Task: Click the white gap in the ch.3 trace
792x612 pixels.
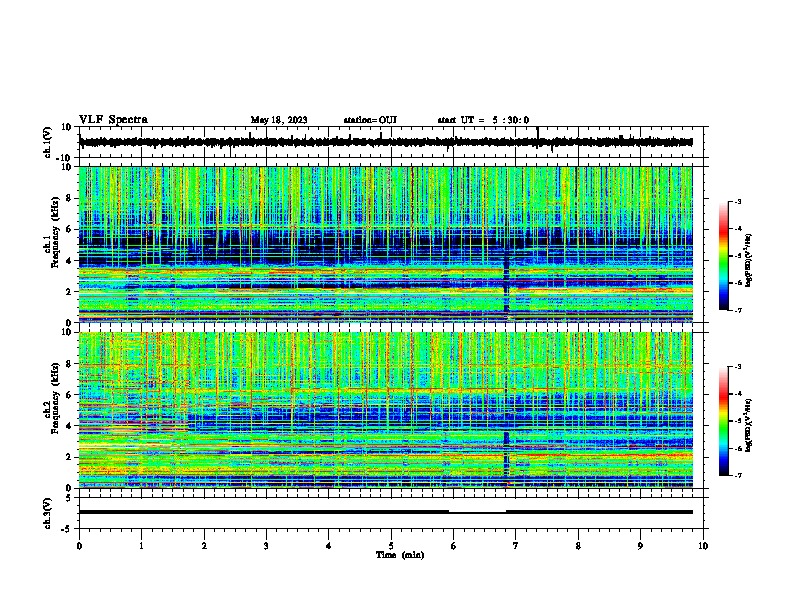Action: coord(477,512)
